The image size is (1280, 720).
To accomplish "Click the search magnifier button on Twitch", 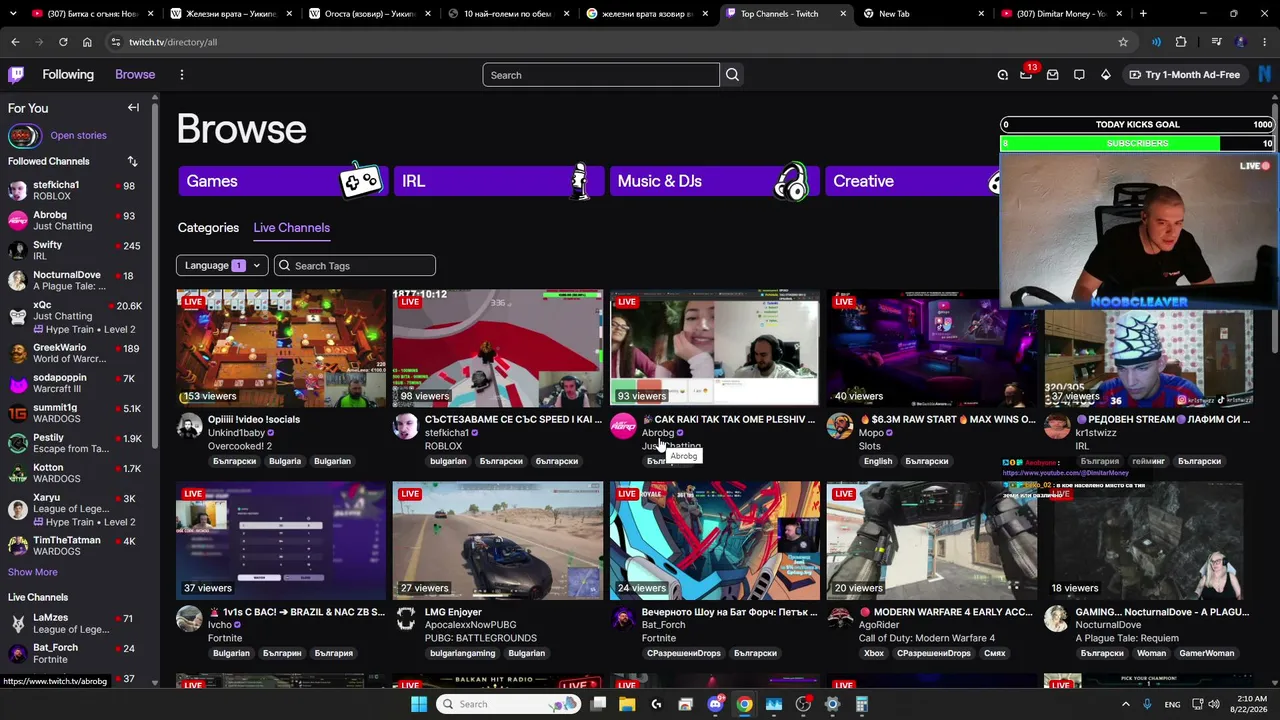I will click(x=732, y=75).
